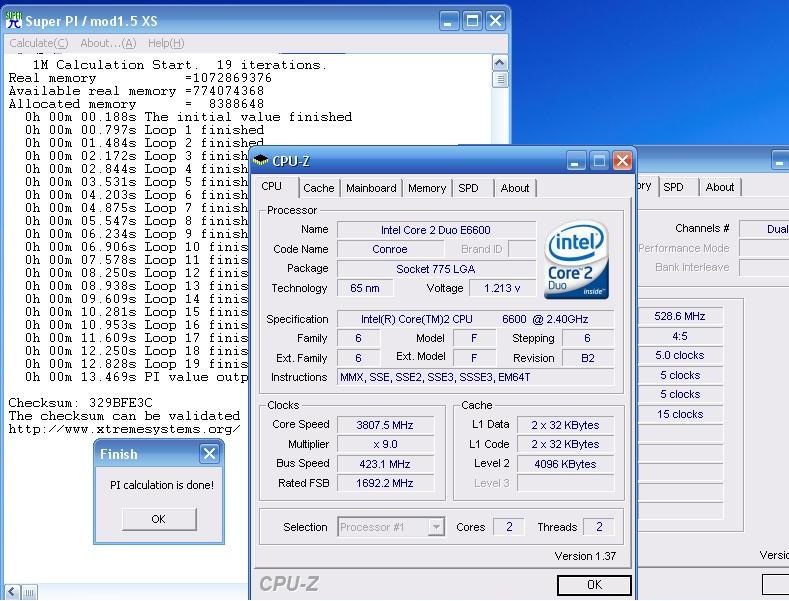
Task: Click the Threads value field
Action: click(599, 527)
